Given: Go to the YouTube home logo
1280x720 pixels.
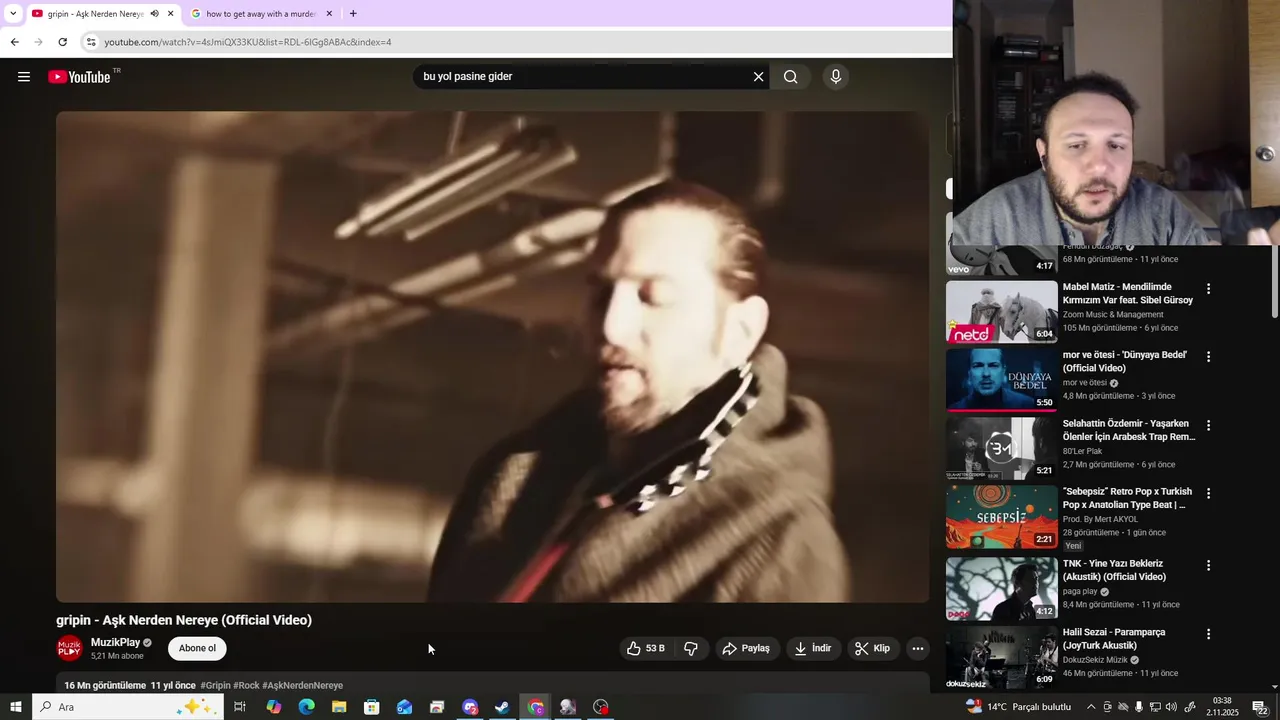Looking at the screenshot, I should [x=79, y=77].
